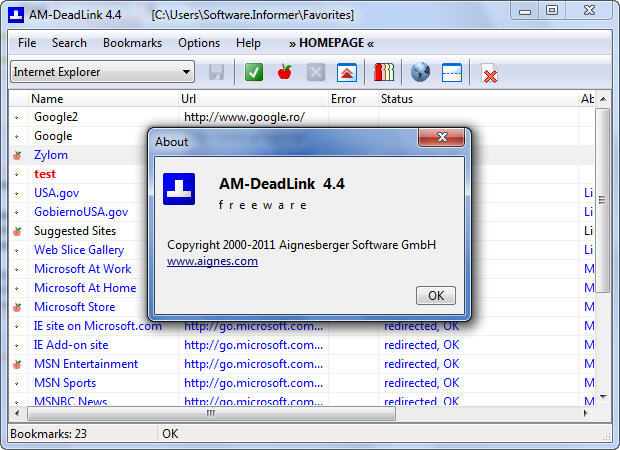
Task: Sort by the Name column header
Action: coord(104,99)
